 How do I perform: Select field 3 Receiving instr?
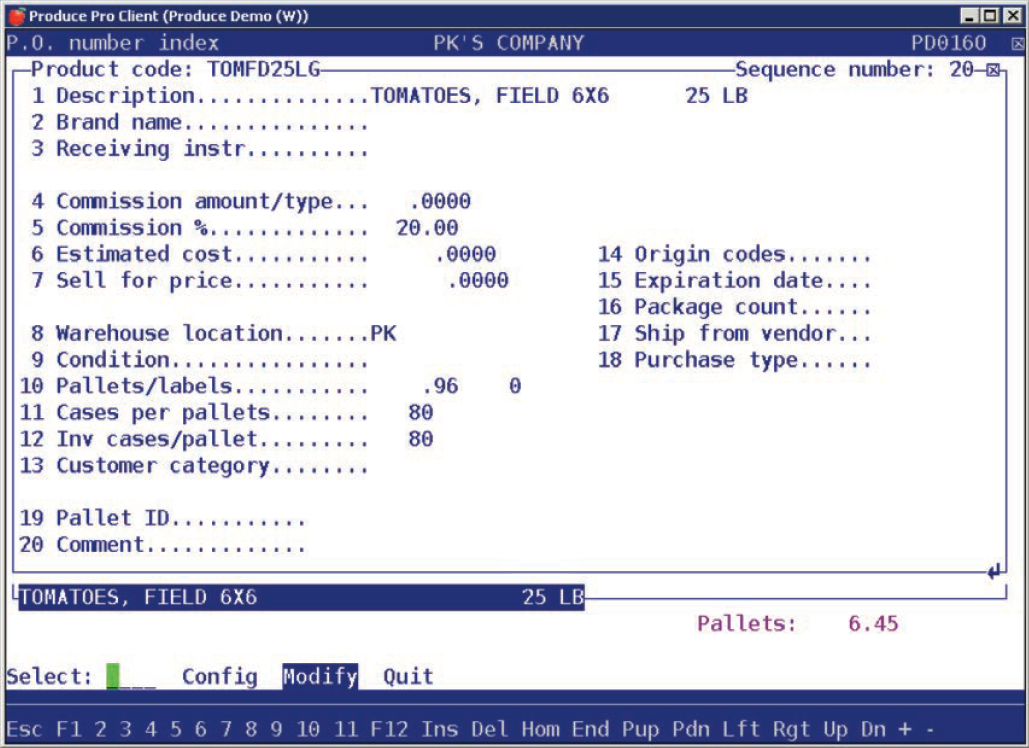coord(200,148)
